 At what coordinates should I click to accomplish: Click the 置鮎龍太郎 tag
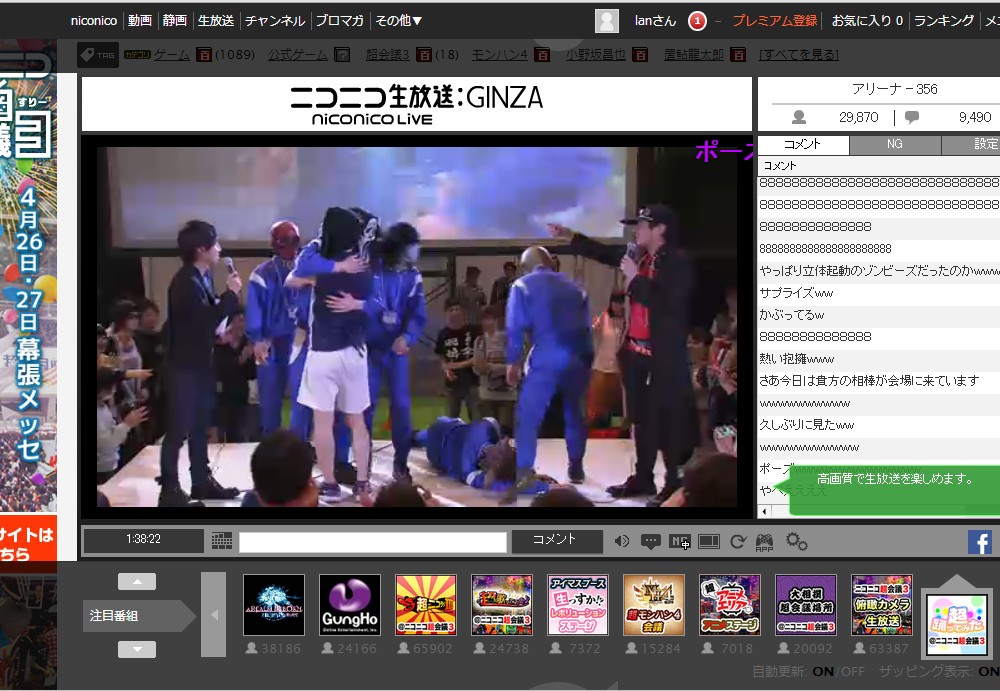(x=694, y=55)
